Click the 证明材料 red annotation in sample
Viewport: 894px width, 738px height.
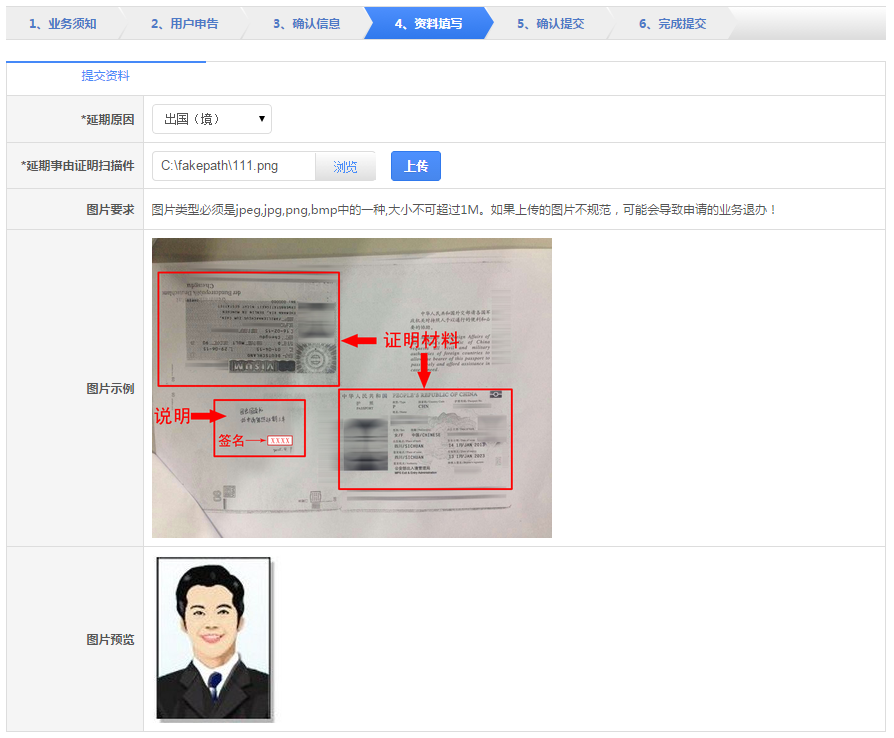[420, 340]
